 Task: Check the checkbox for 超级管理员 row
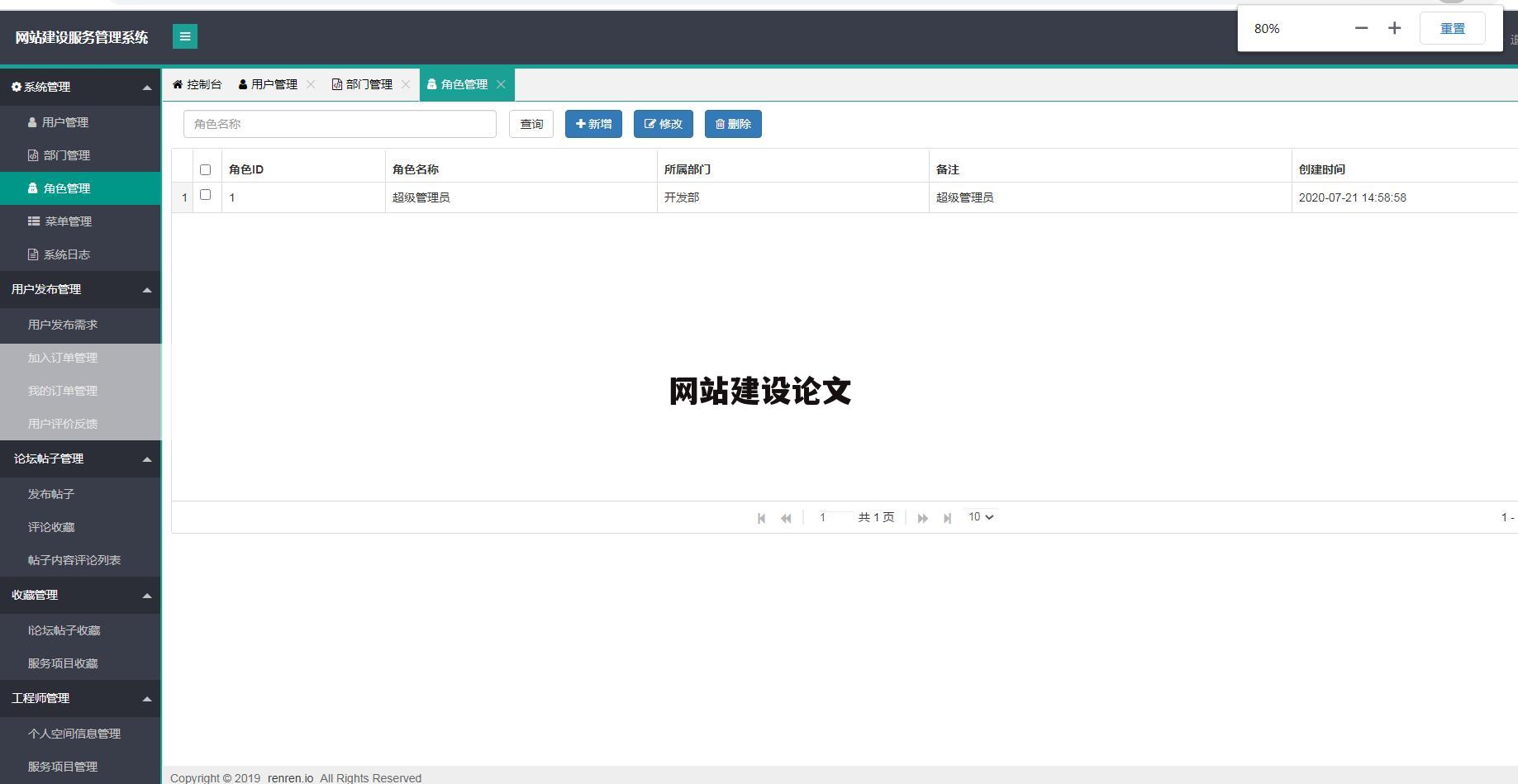[x=206, y=196]
